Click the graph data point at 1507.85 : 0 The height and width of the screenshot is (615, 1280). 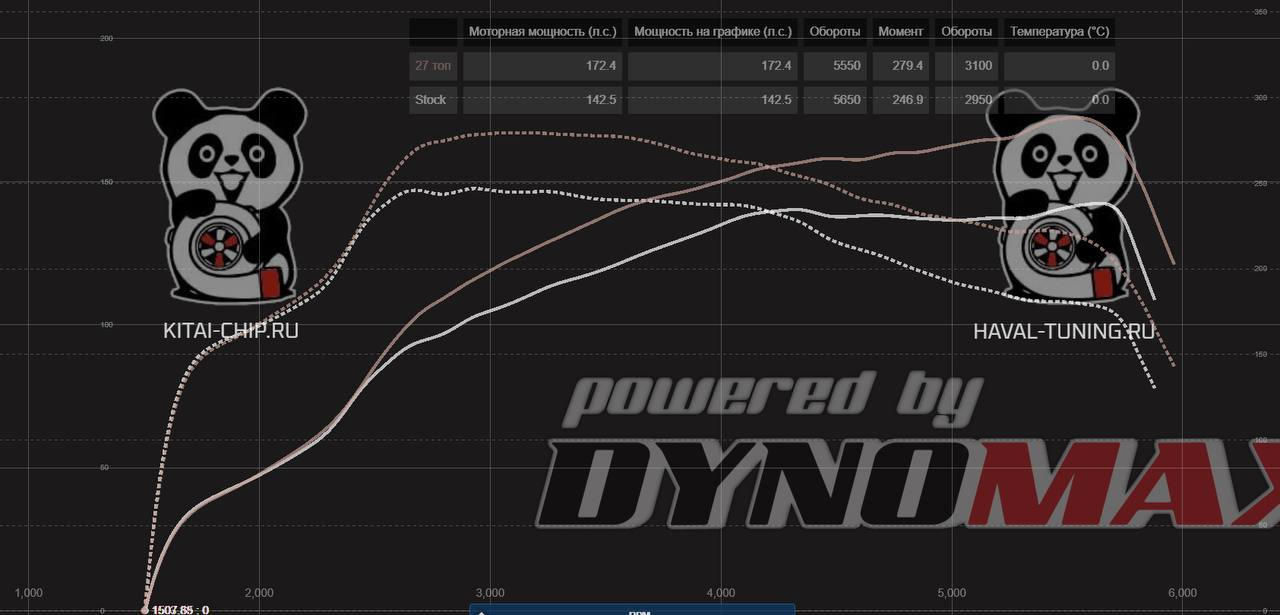point(145,609)
